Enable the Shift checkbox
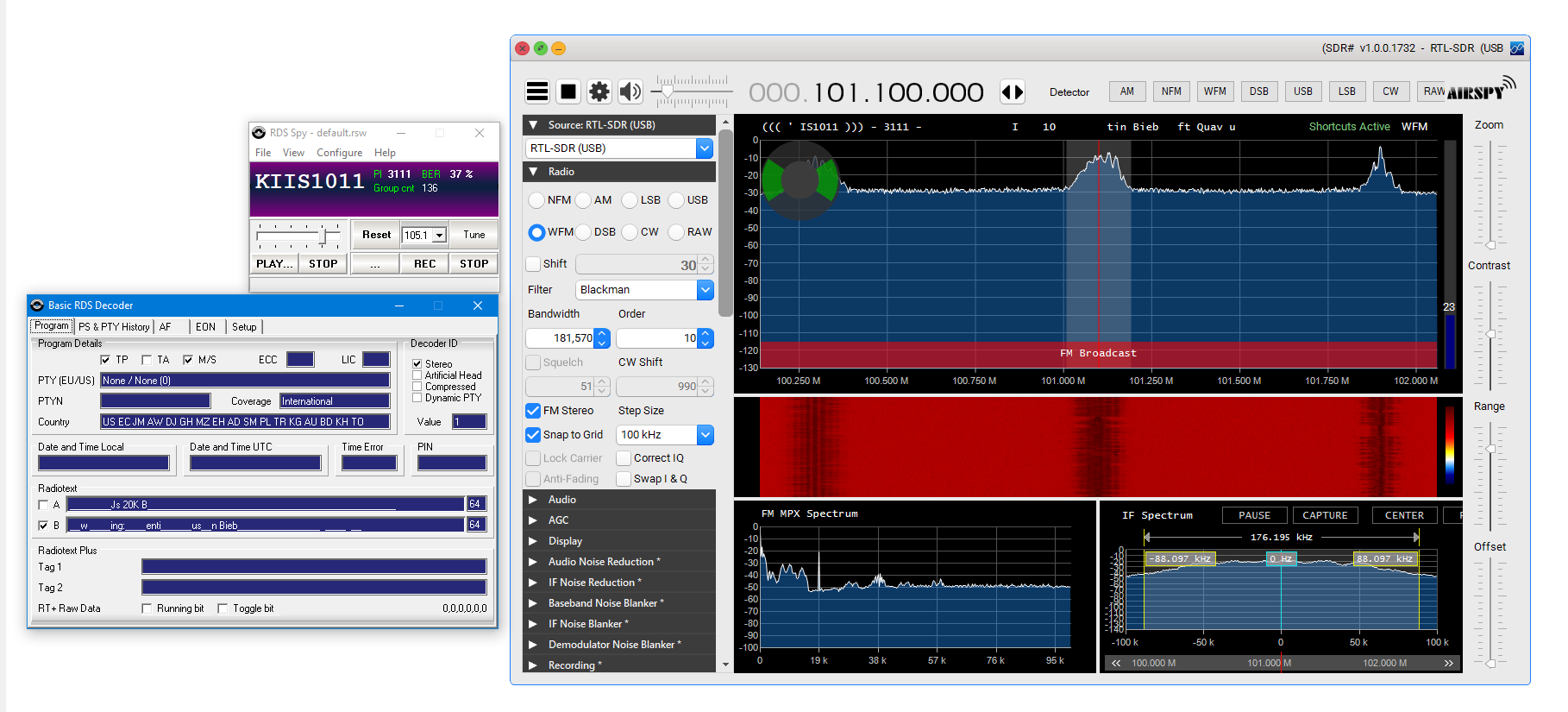 click(x=533, y=264)
